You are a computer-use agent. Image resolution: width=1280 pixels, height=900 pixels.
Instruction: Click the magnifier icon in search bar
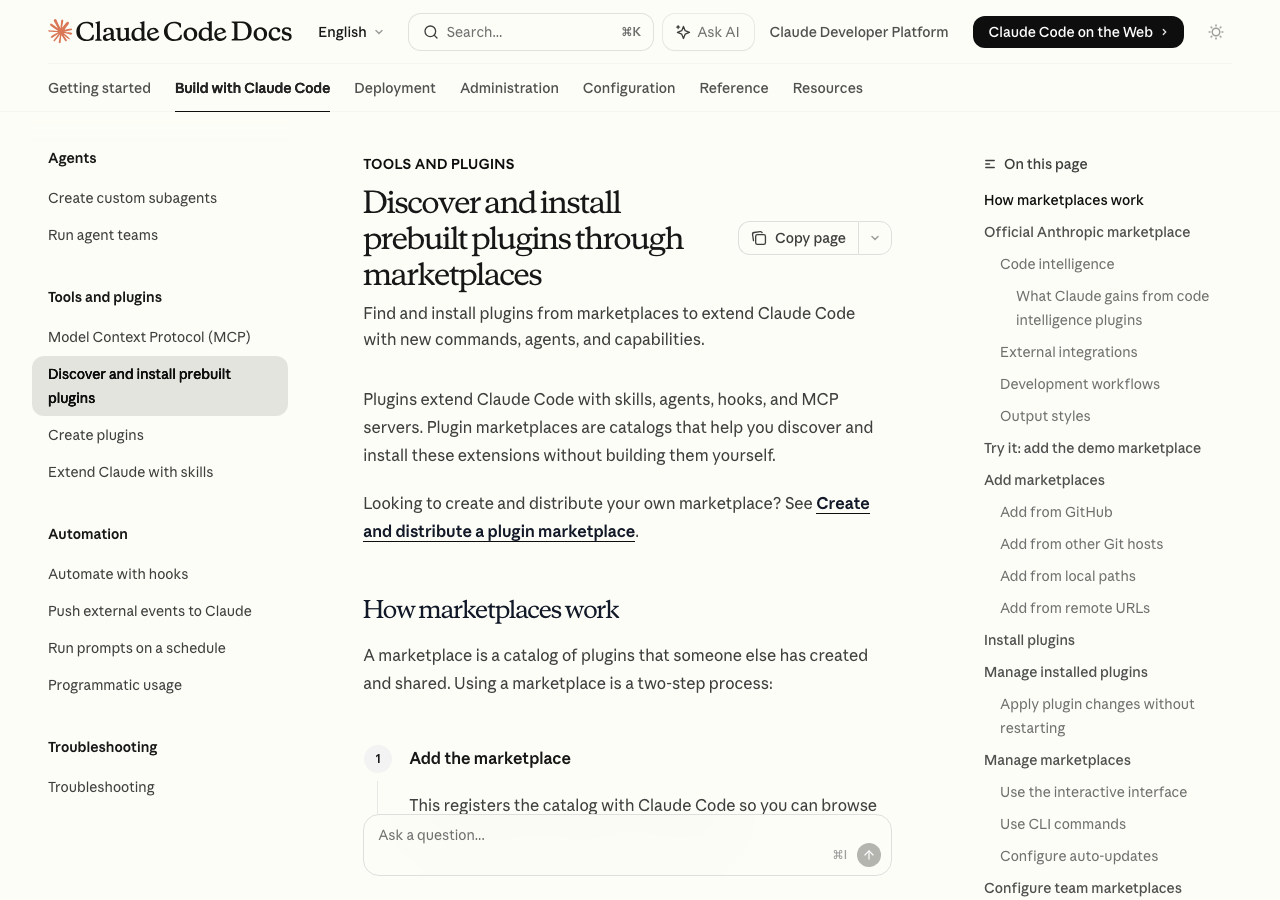pyautogui.click(x=431, y=32)
